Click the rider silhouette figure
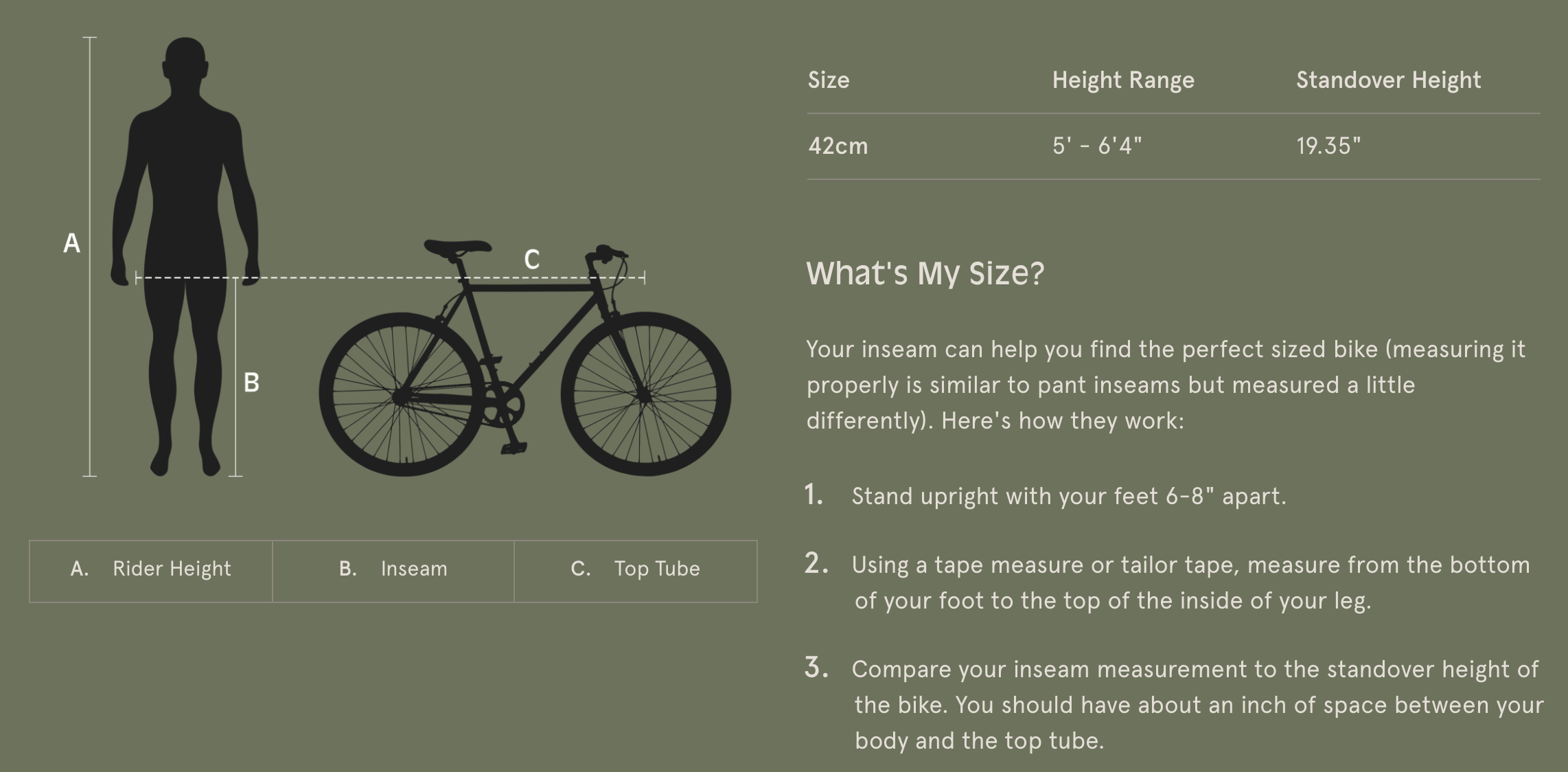This screenshot has width=1568, height=772. point(185,206)
